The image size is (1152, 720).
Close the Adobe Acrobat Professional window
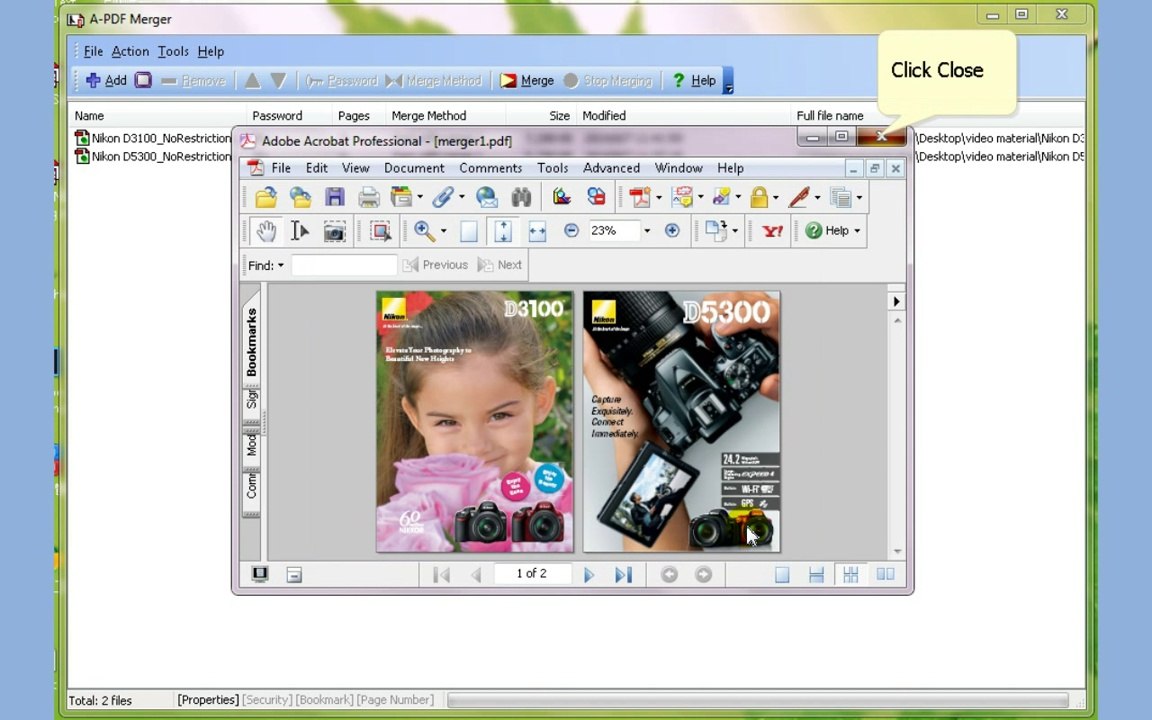(882, 137)
